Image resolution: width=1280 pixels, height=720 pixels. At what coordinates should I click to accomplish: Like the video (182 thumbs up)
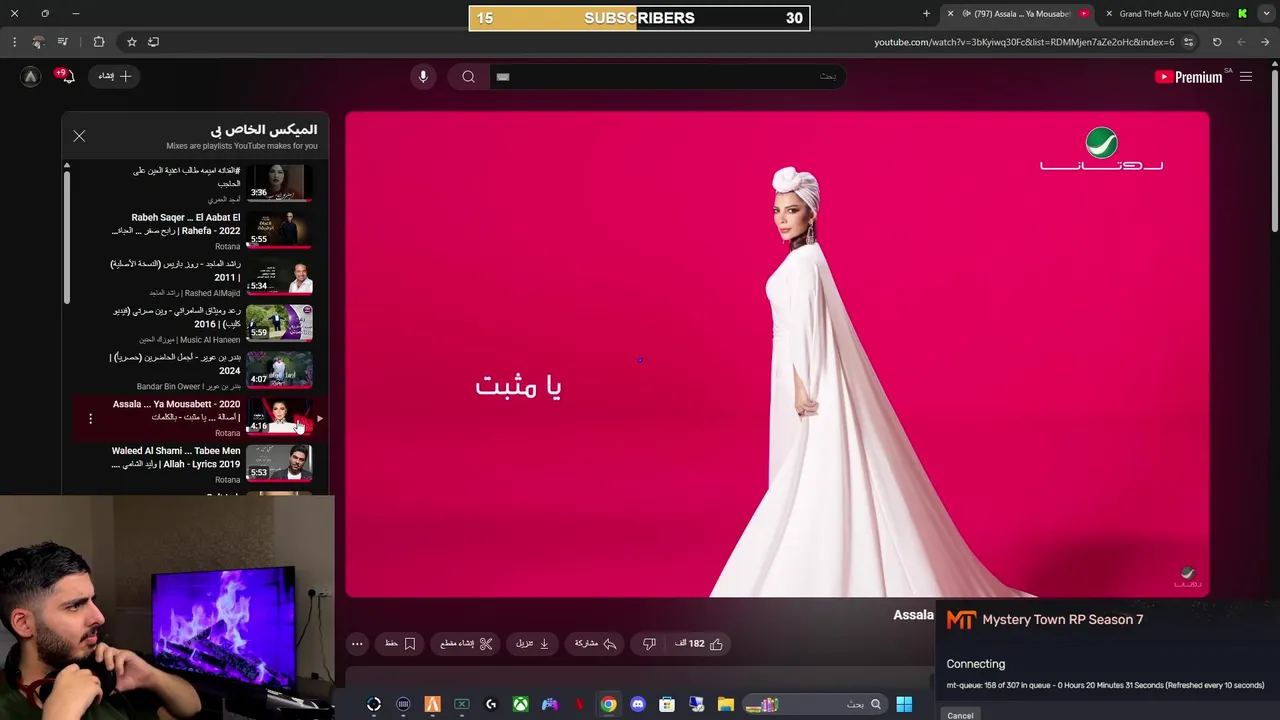tap(699, 644)
